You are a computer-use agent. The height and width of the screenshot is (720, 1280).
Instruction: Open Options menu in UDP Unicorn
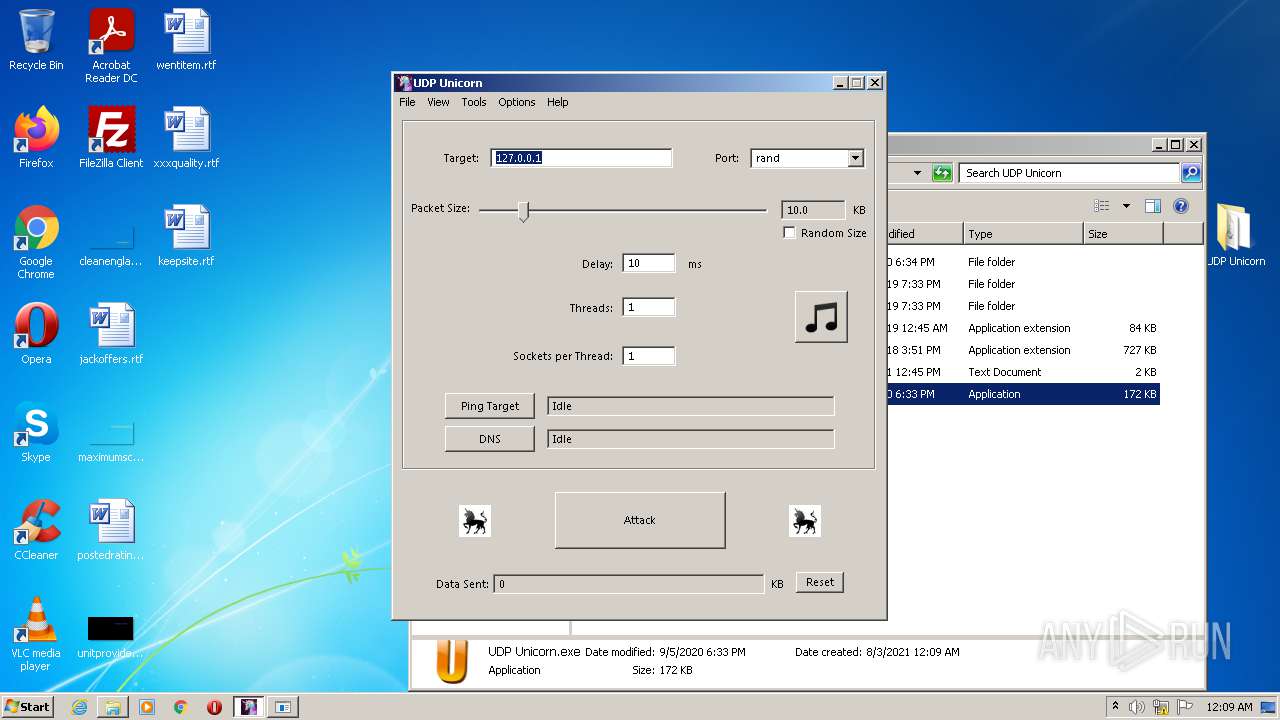pyautogui.click(x=517, y=102)
